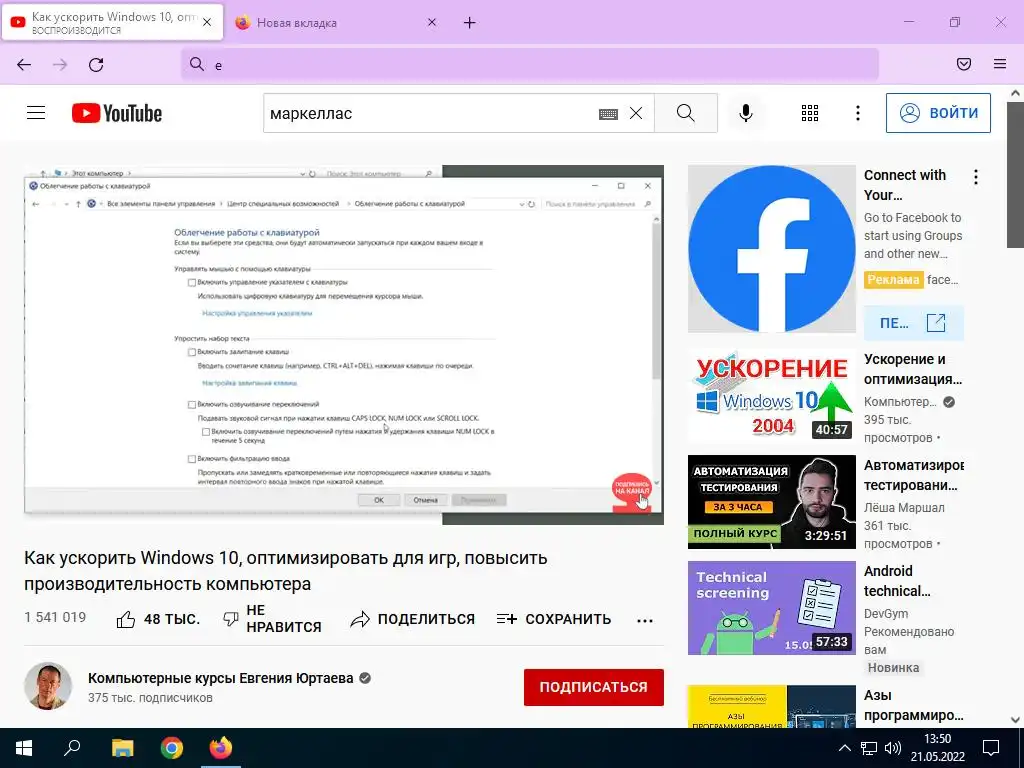The image size is (1024, 768).
Task: Click the Войти sign-in button
Action: click(x=938, y=113)
